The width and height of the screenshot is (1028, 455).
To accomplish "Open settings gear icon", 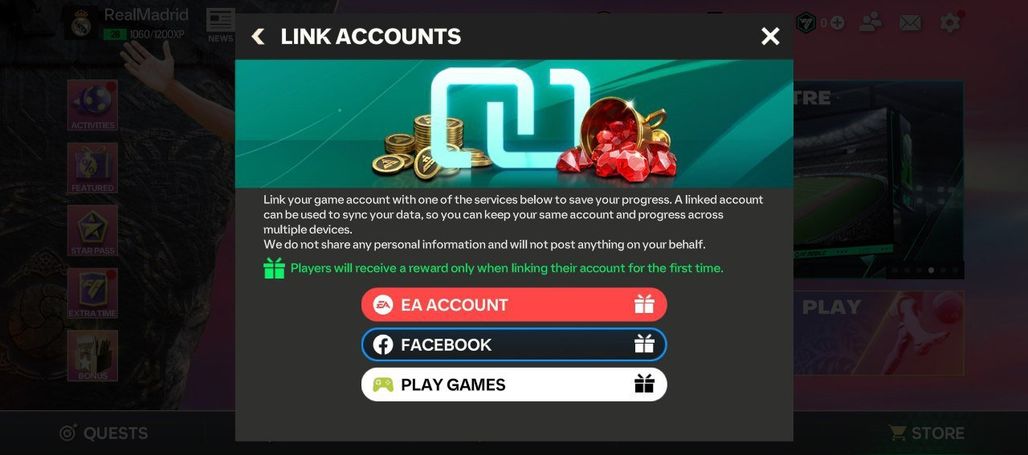I will (x=950, y=23).
